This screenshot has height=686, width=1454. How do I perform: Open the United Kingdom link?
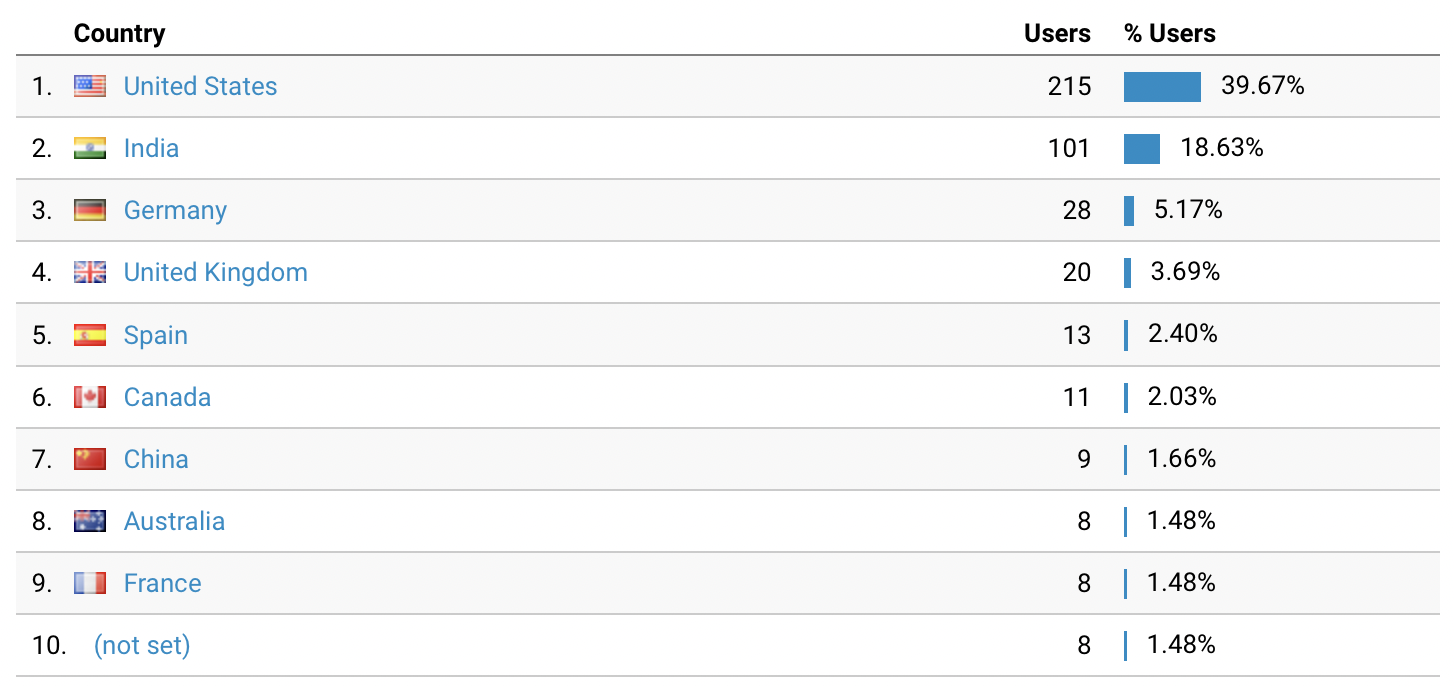click(215, 273)
